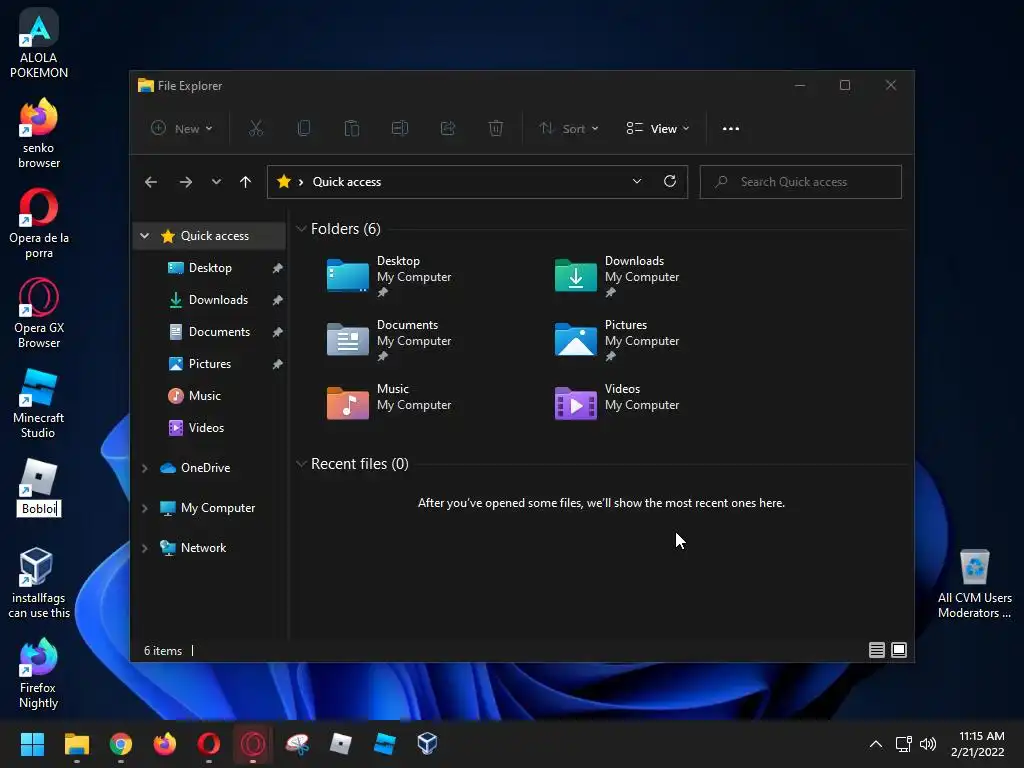Screen dimensions: 1024x768
Task: Select Downloads in the navigation pane
Action: (x=210, y=300)
